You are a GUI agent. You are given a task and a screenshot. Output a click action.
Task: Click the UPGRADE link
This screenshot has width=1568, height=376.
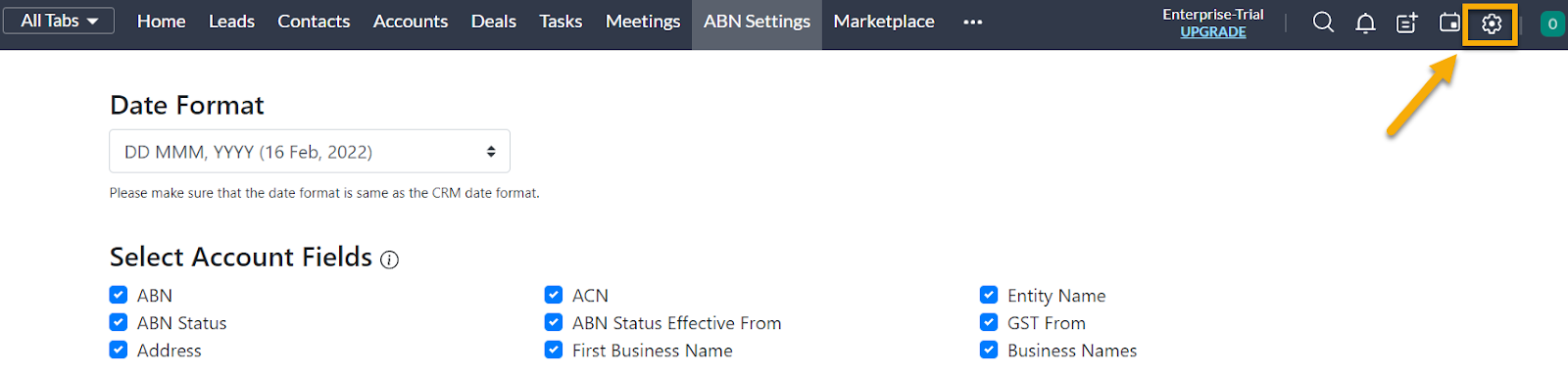(1213, 32)
